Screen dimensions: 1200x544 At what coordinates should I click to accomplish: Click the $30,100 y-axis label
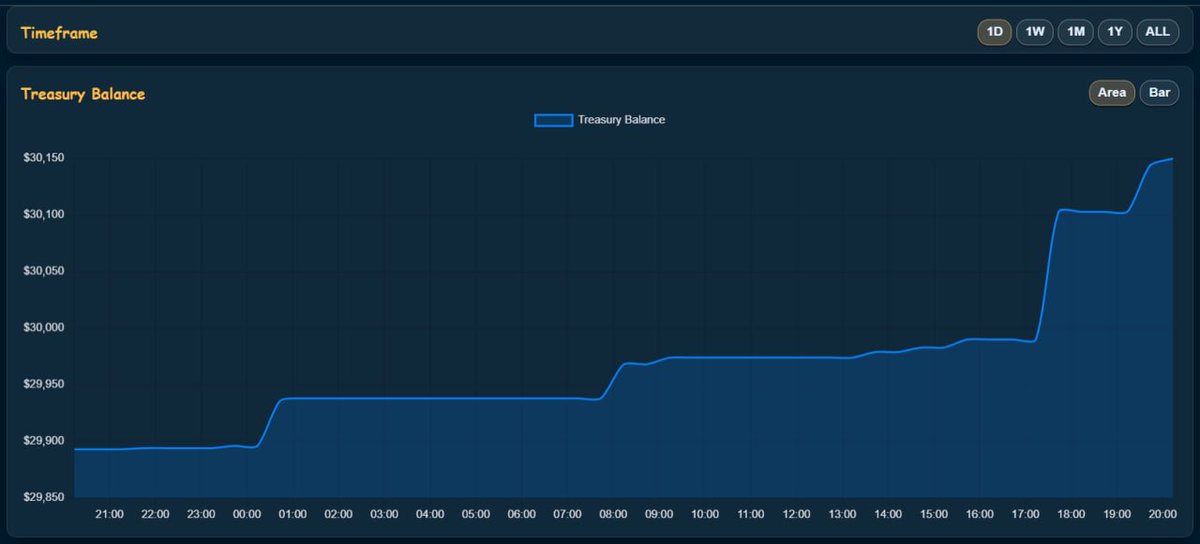tap(43, 214)
